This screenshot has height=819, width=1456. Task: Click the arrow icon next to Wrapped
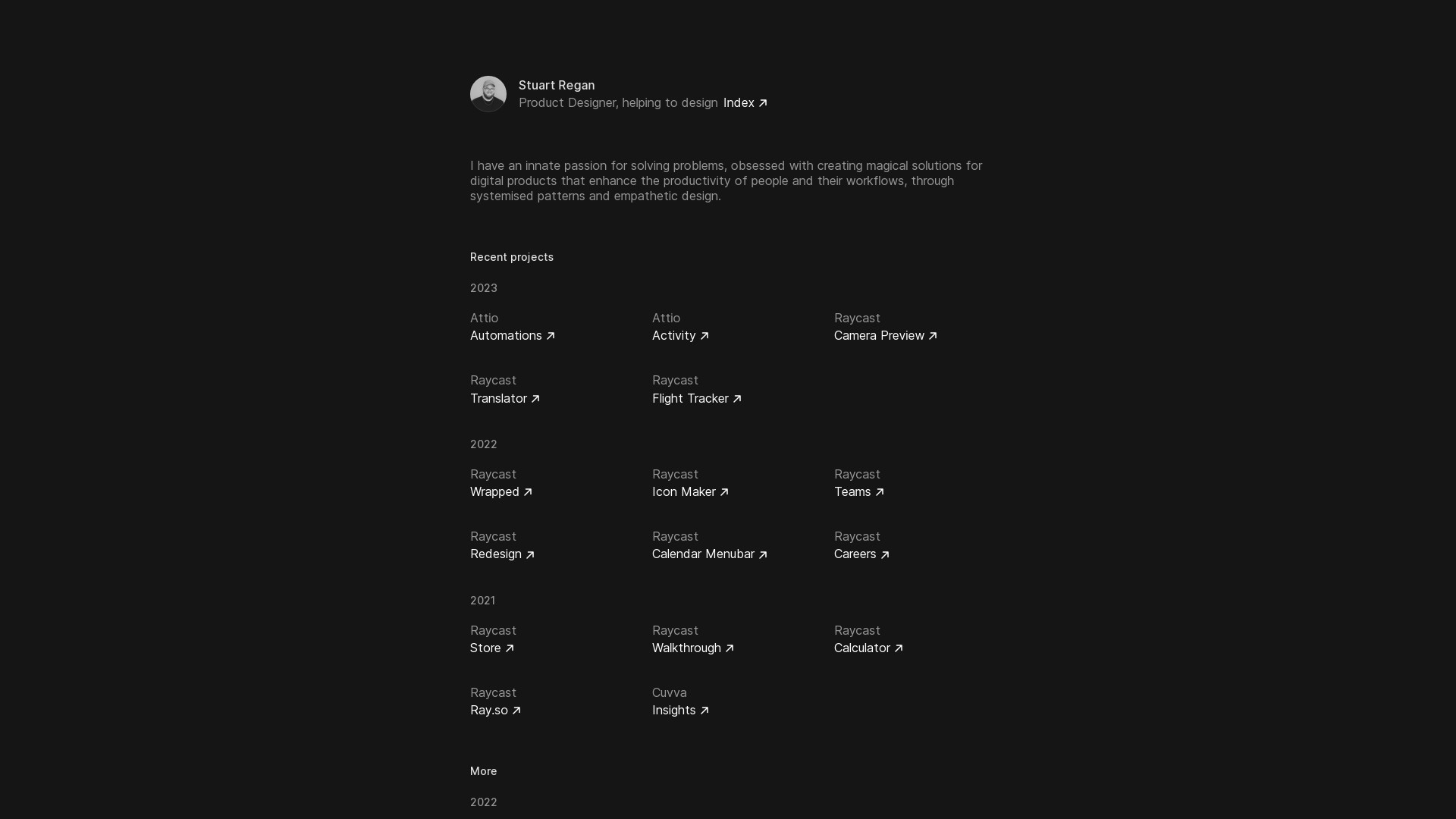528,492
